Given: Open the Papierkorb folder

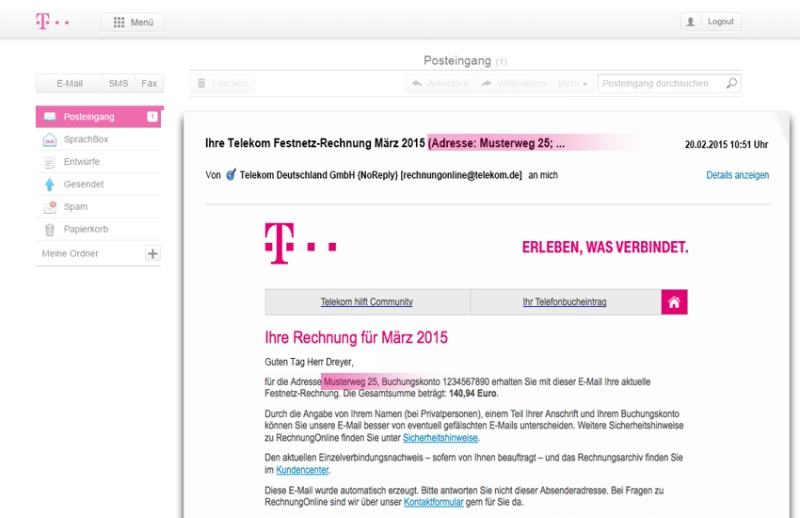Looking at the screenshot, I should coord(99,229).
